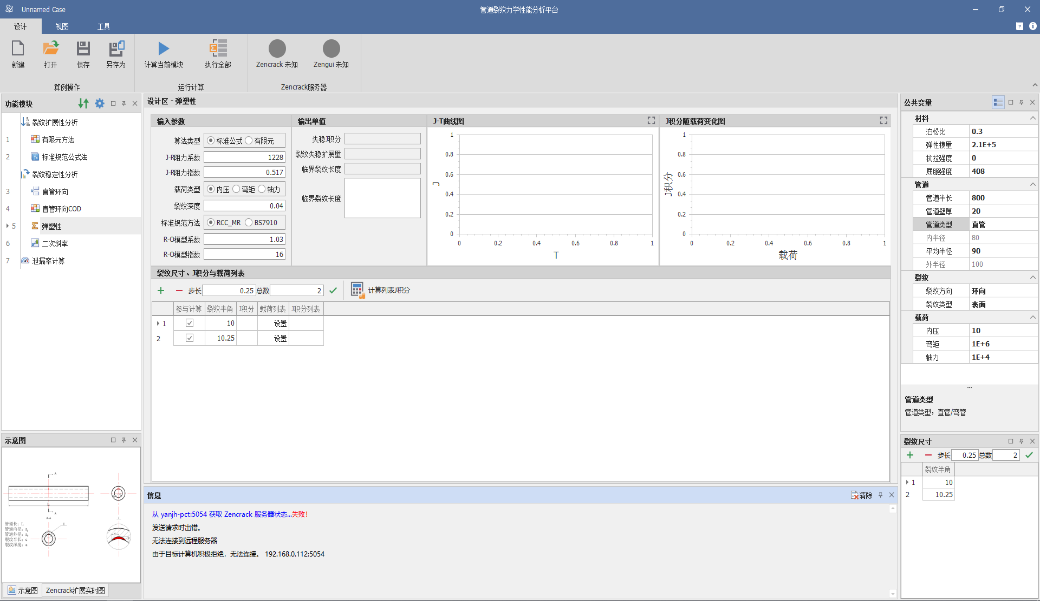
Task: Click the crack depth field showing 0.04
Action: [x=244, y=206]
